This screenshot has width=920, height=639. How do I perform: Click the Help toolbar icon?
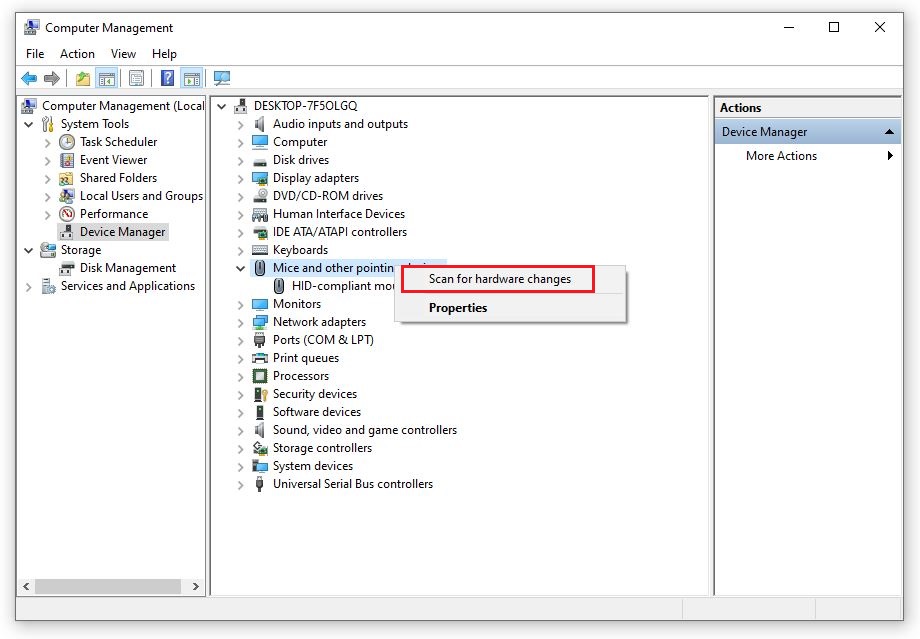tap(166, 78)
